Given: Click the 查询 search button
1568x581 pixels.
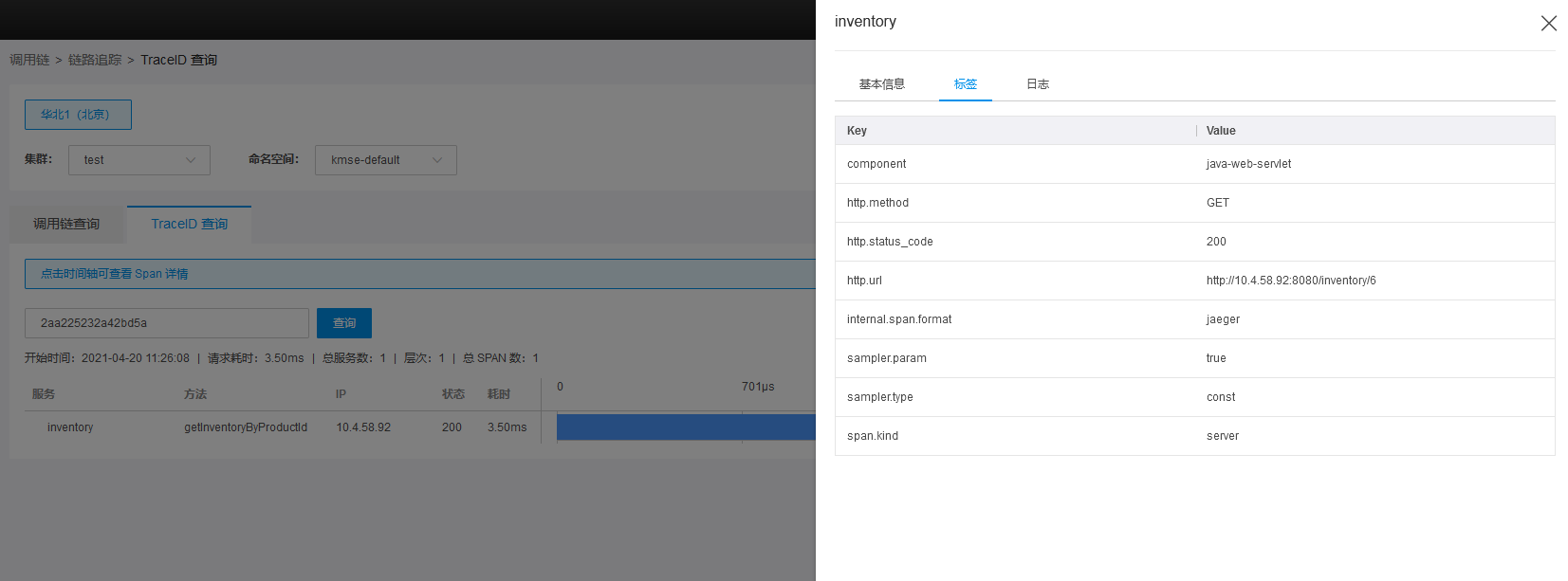Looking at the screenshot, I should (x=344, y=323).
